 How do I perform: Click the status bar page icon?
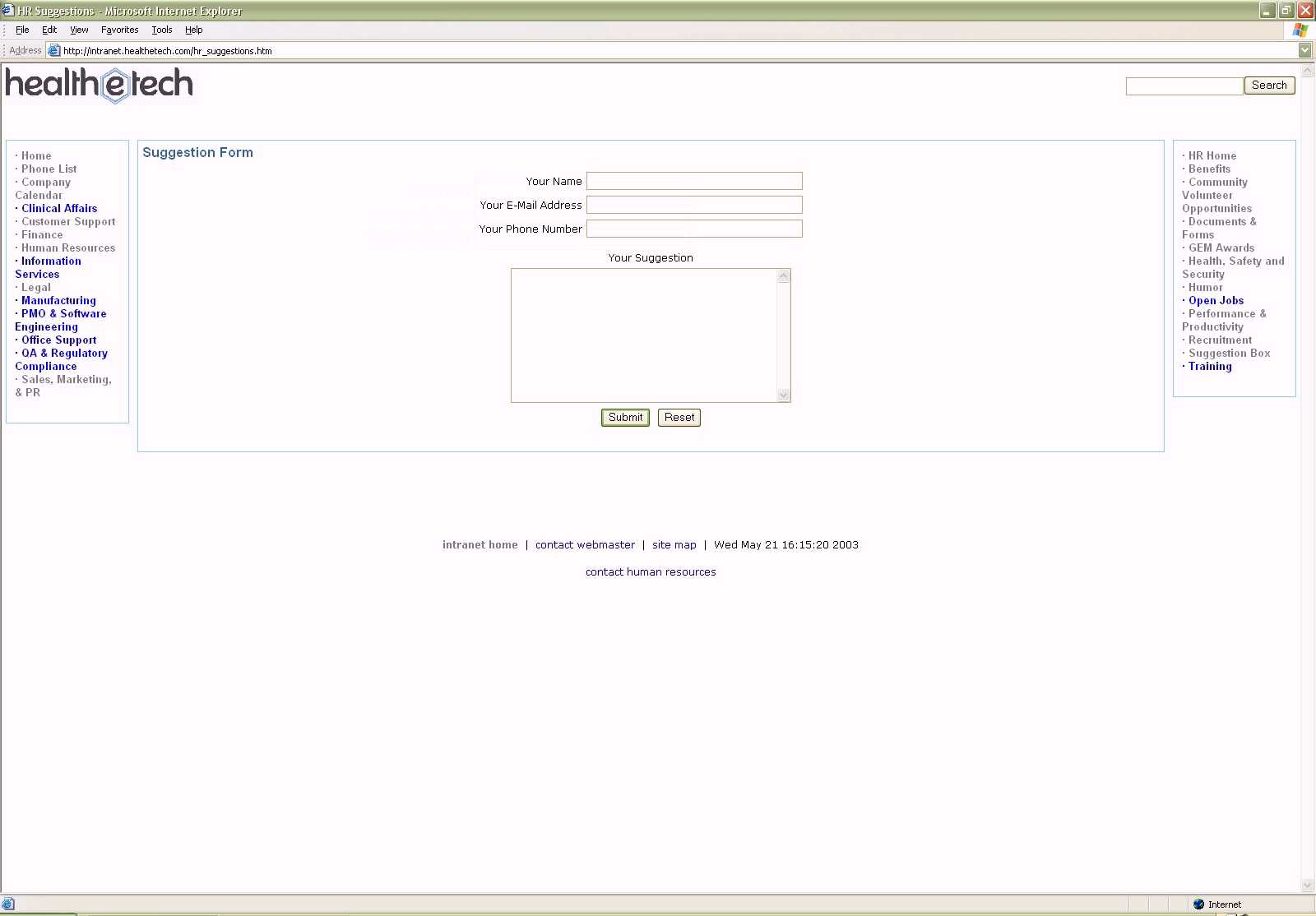coord(8,904)
